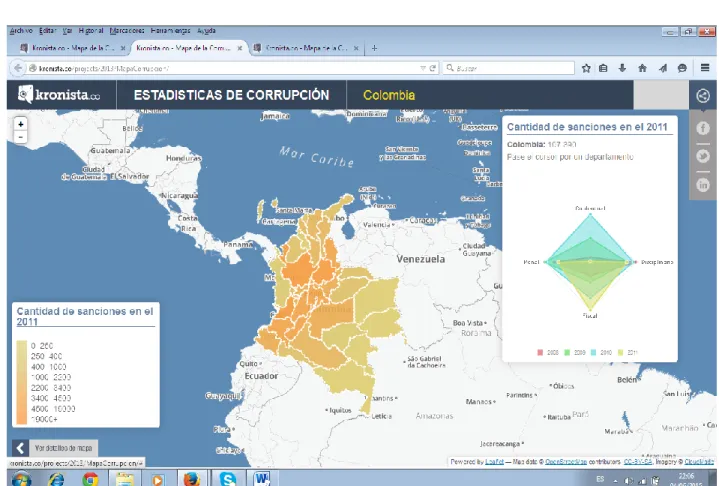Open the Ayuda menu
Image resolution: width=719 pixels, height=486 pixels.
click(206, 31)
